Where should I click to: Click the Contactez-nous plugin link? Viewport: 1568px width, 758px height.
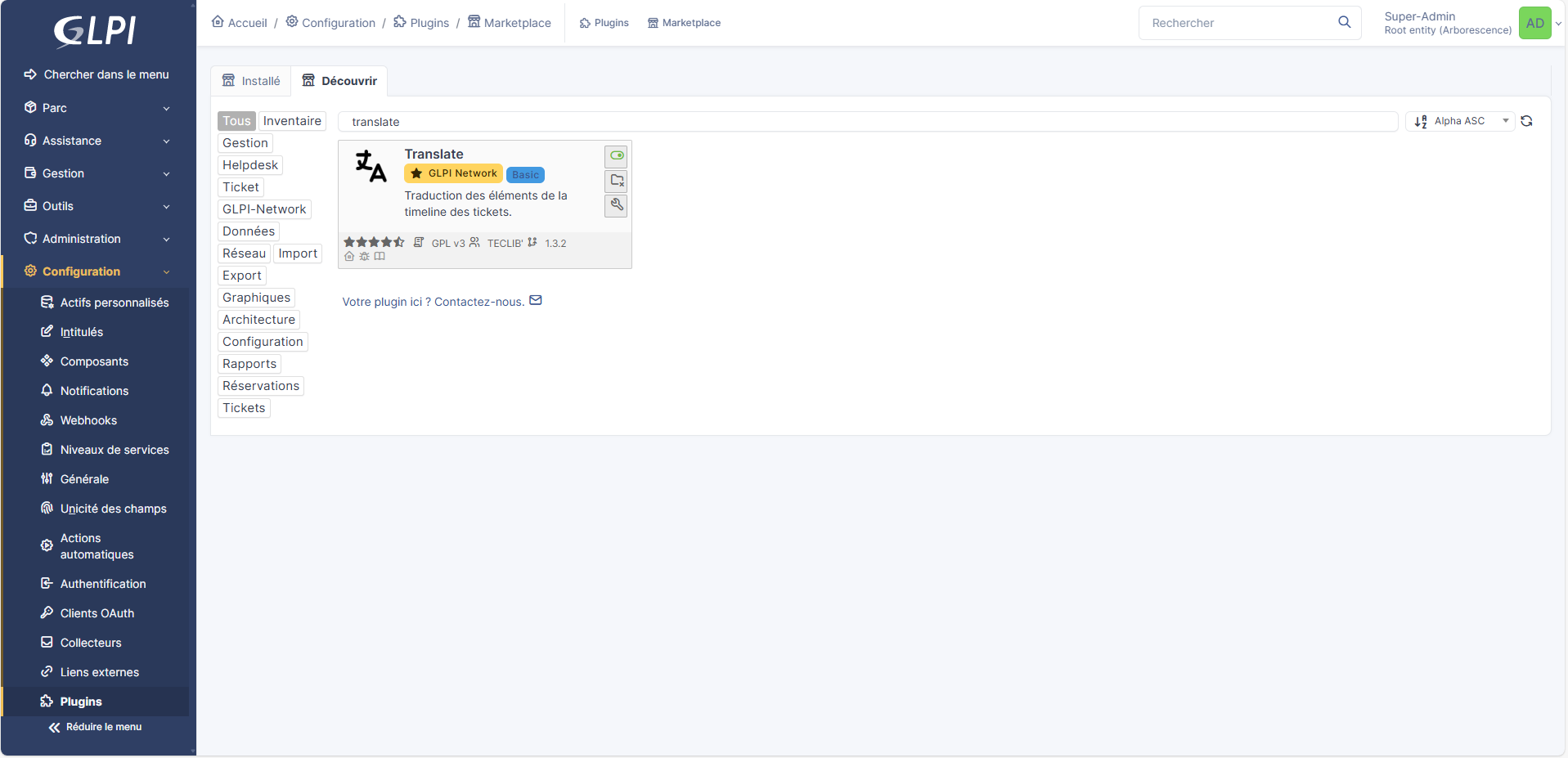click(442, 302)
